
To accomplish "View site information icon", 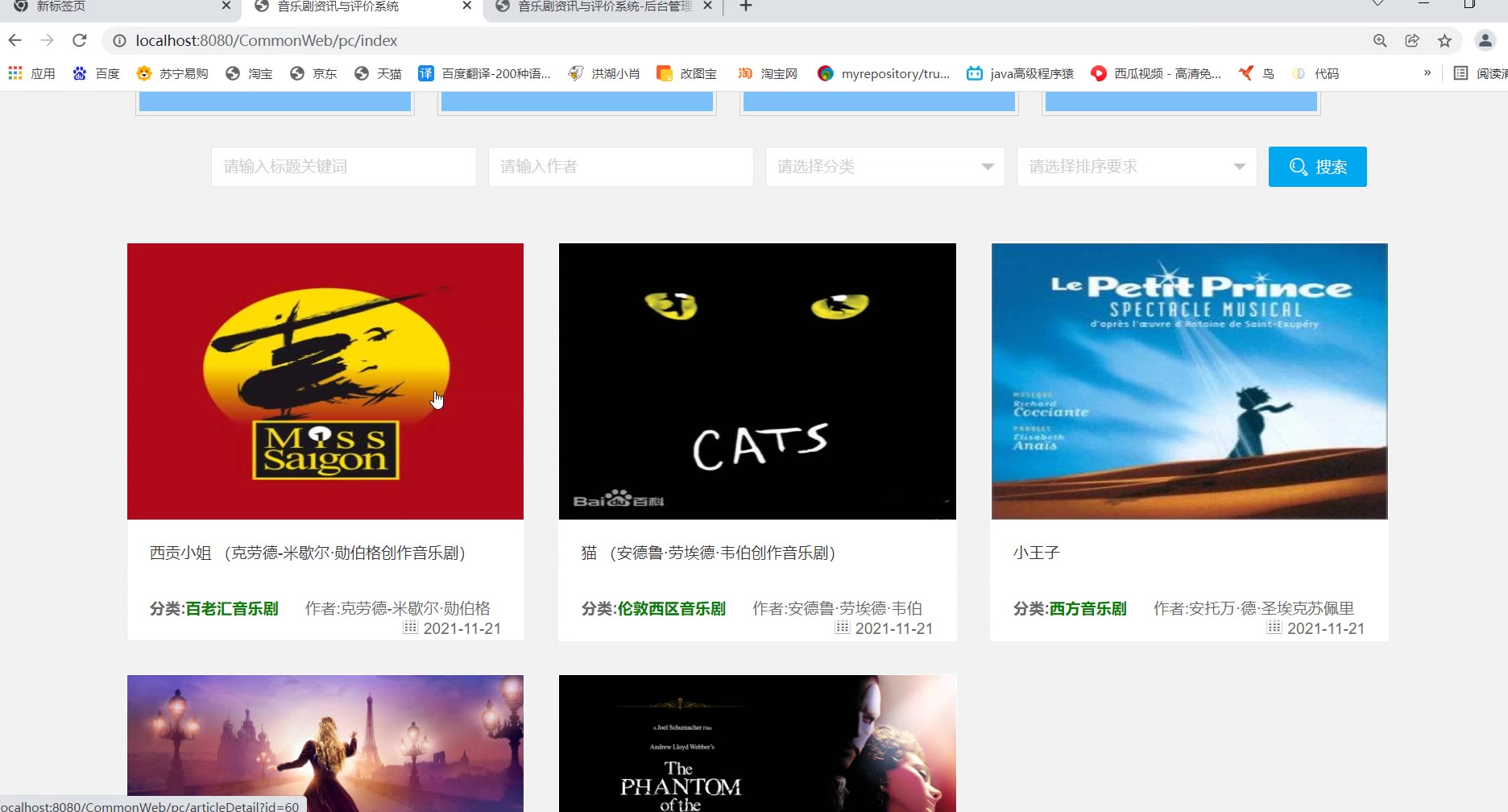I will click(x=119, y=40).
